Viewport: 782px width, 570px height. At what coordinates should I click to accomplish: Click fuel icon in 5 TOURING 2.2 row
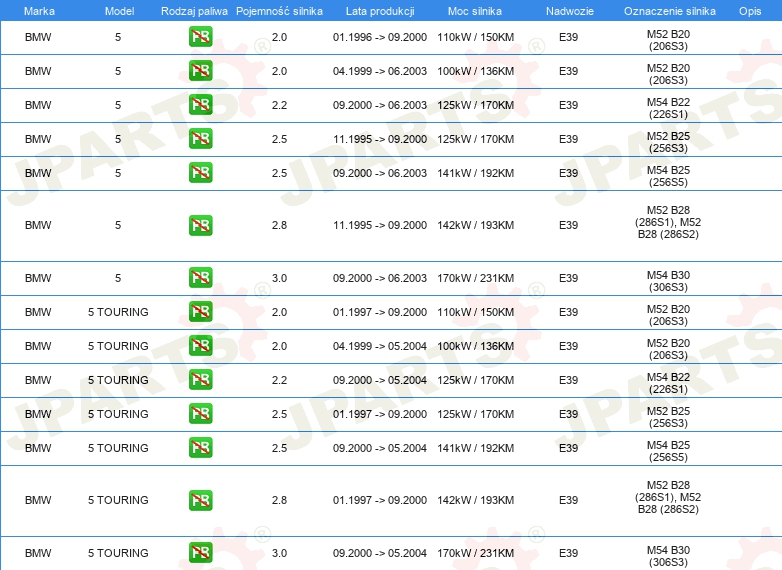coord(200,380)
